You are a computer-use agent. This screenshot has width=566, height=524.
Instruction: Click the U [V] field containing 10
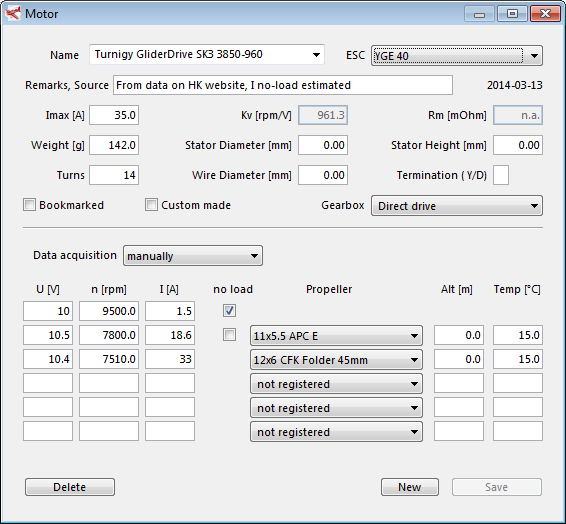(x=48, y=311)
